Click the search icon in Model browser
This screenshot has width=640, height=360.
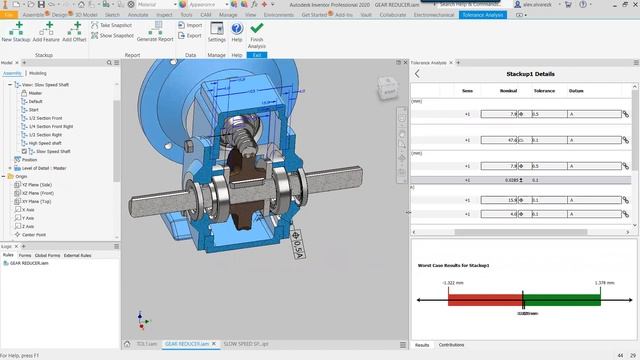tap(109, 62)
